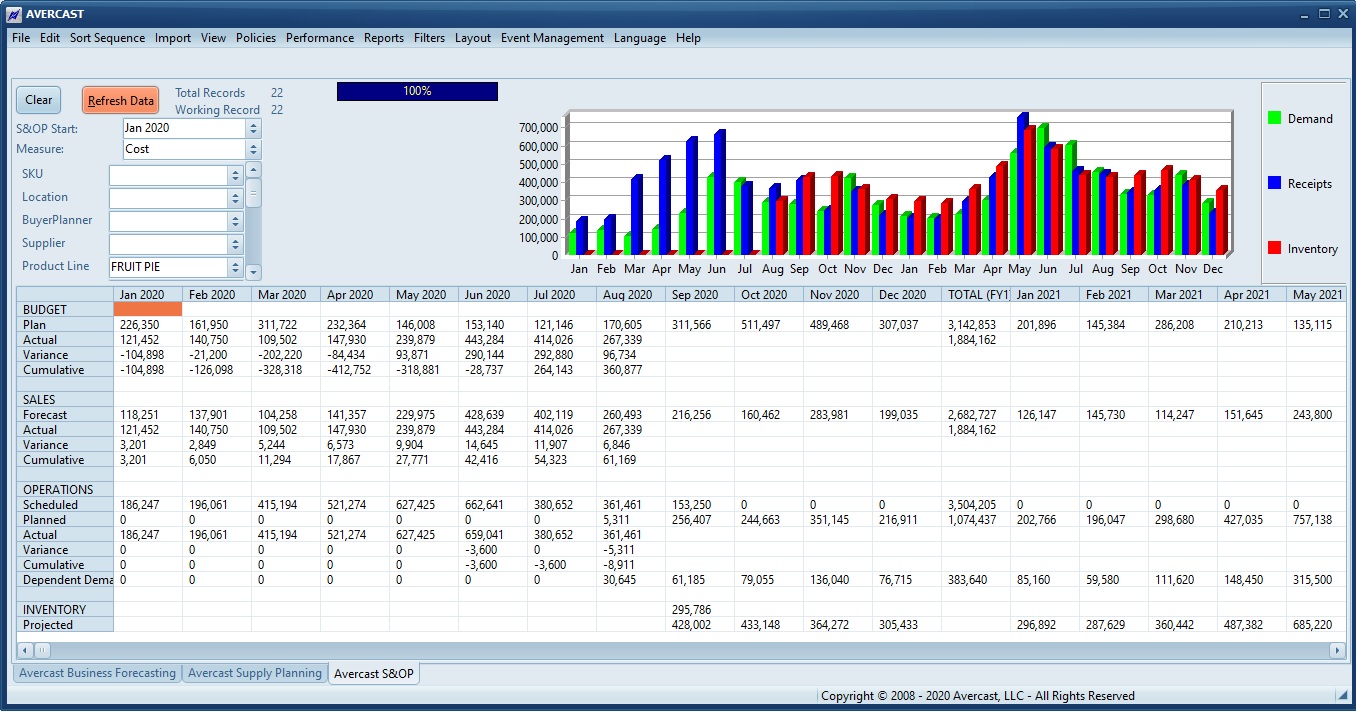This screenshot has width=1356, height=712.
Task: Open the Product Line dropdown
Action: [235, 267]
